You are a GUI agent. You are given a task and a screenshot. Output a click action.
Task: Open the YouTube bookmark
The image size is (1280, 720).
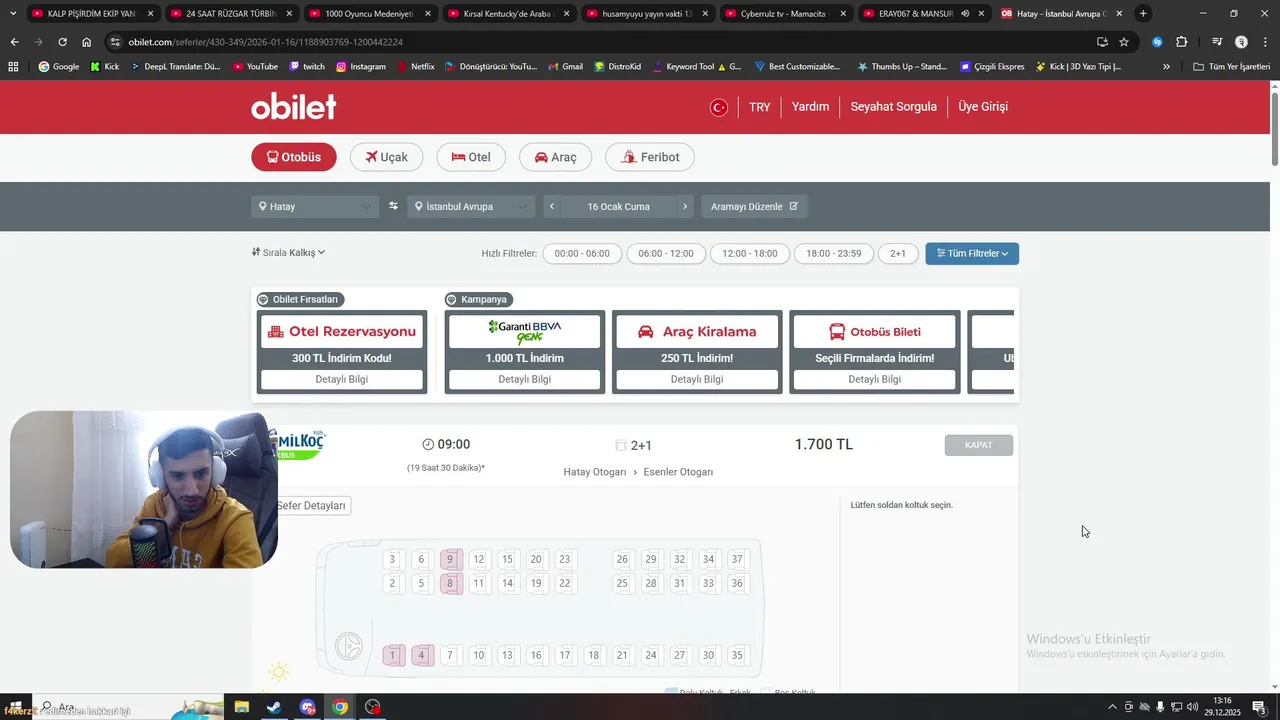(255, 67)
